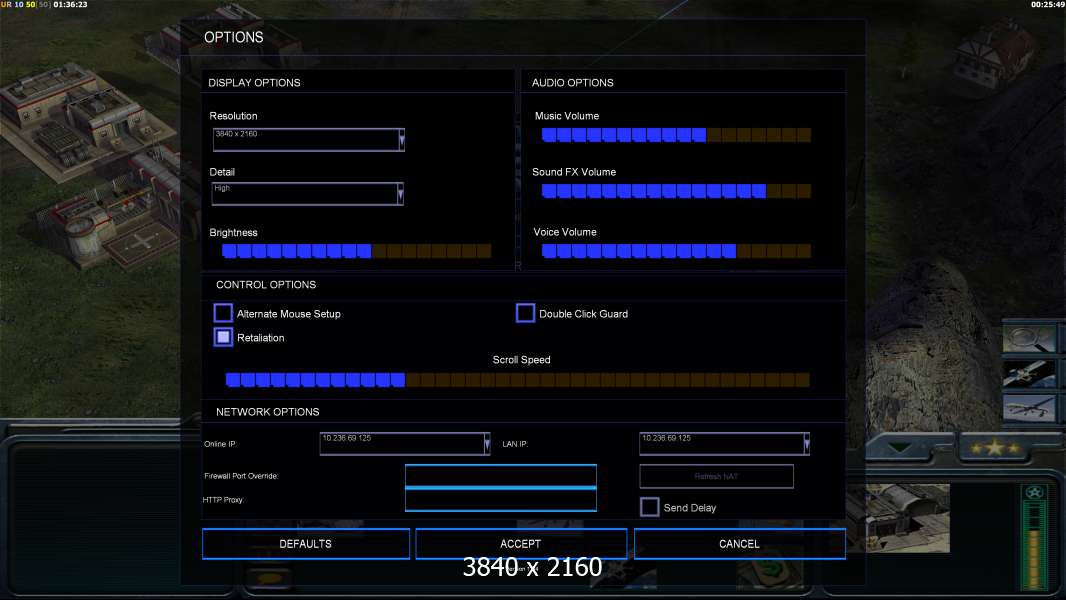Viewport: 1066px width, 600px height.
Task: Click the HTTP Proxy input field
Action: coord(500,499)
